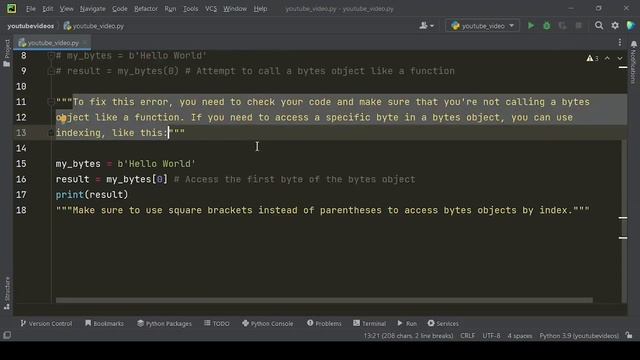Open the Edit menu
This screenshot has height=360, width=640.
click(x=47, y=9)
